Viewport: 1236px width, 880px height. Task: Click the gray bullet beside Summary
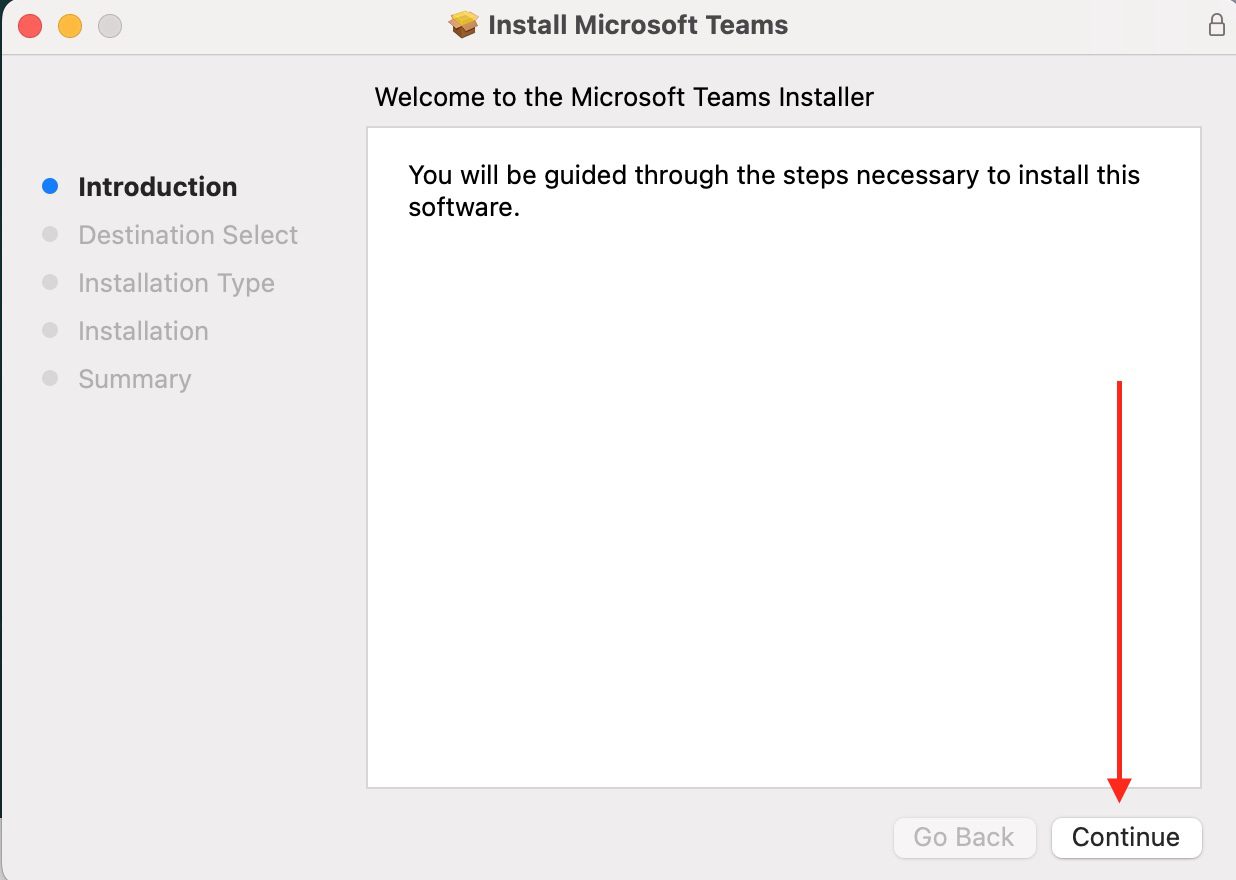(50, 378)
